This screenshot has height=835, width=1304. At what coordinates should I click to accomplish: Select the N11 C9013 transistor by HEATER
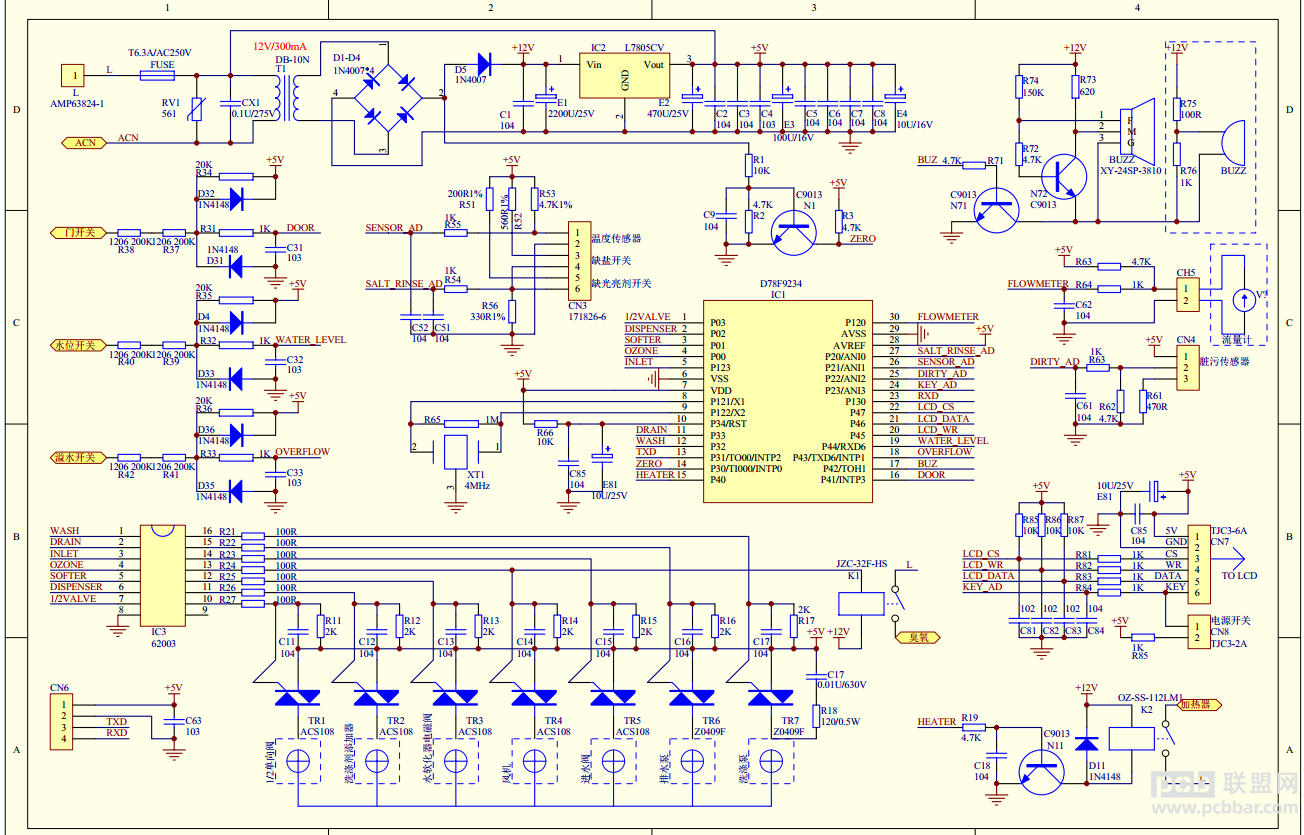pos(1043,772)
